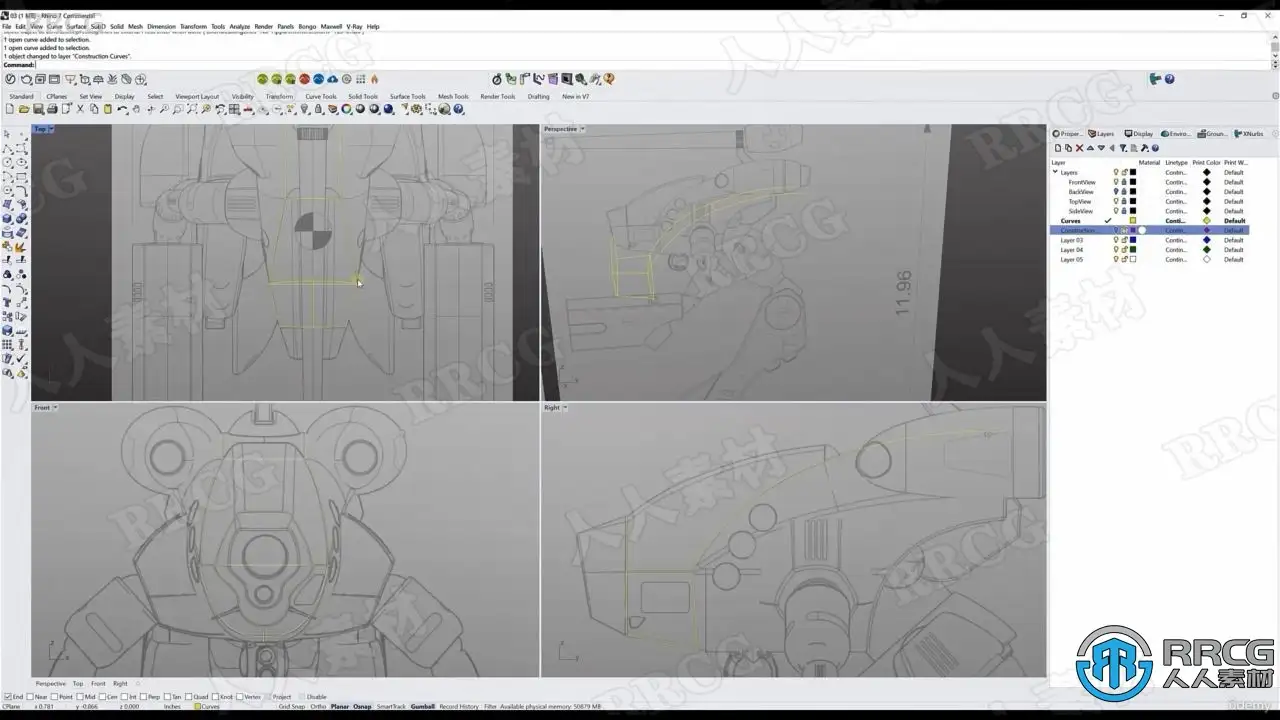Open linetype dropdown for Layer 05

pos(1176,260)
